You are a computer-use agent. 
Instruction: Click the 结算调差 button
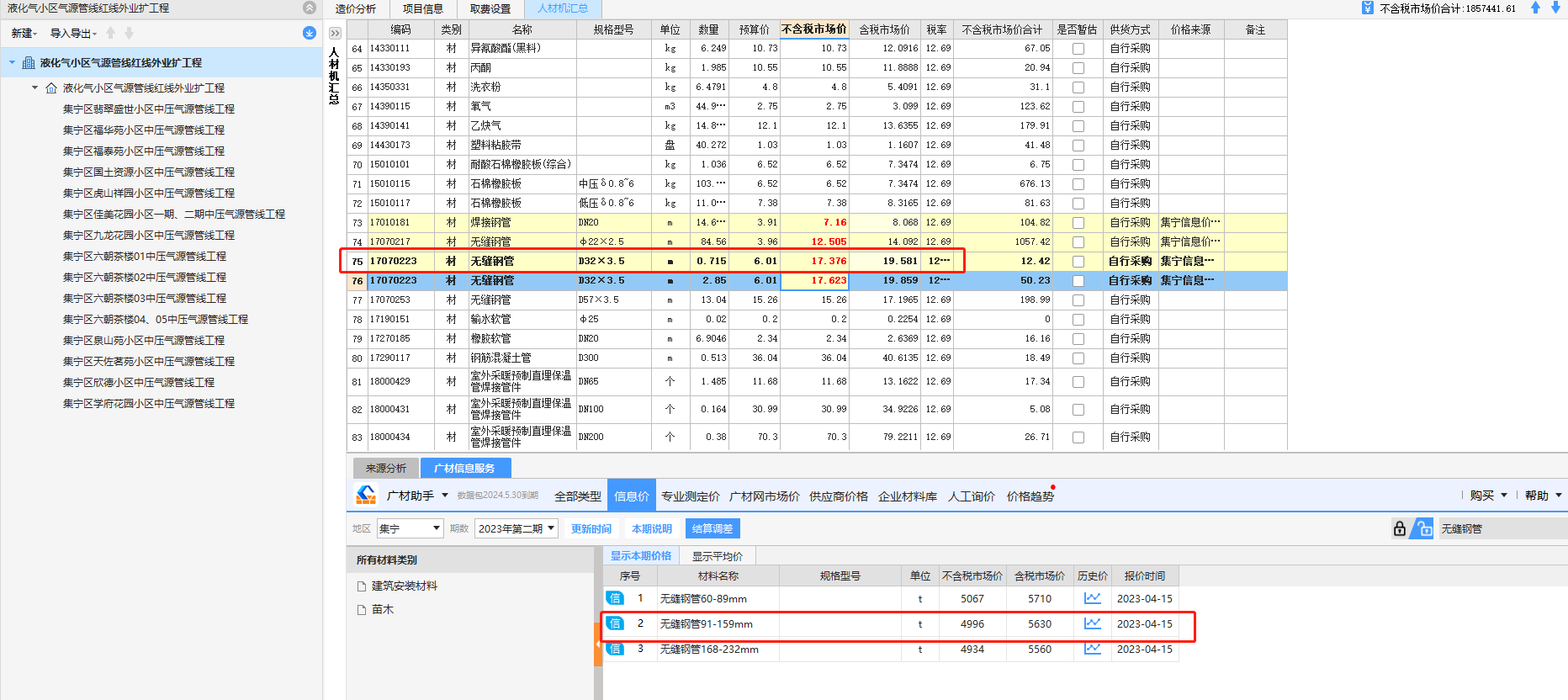click(x=712, y=529)
